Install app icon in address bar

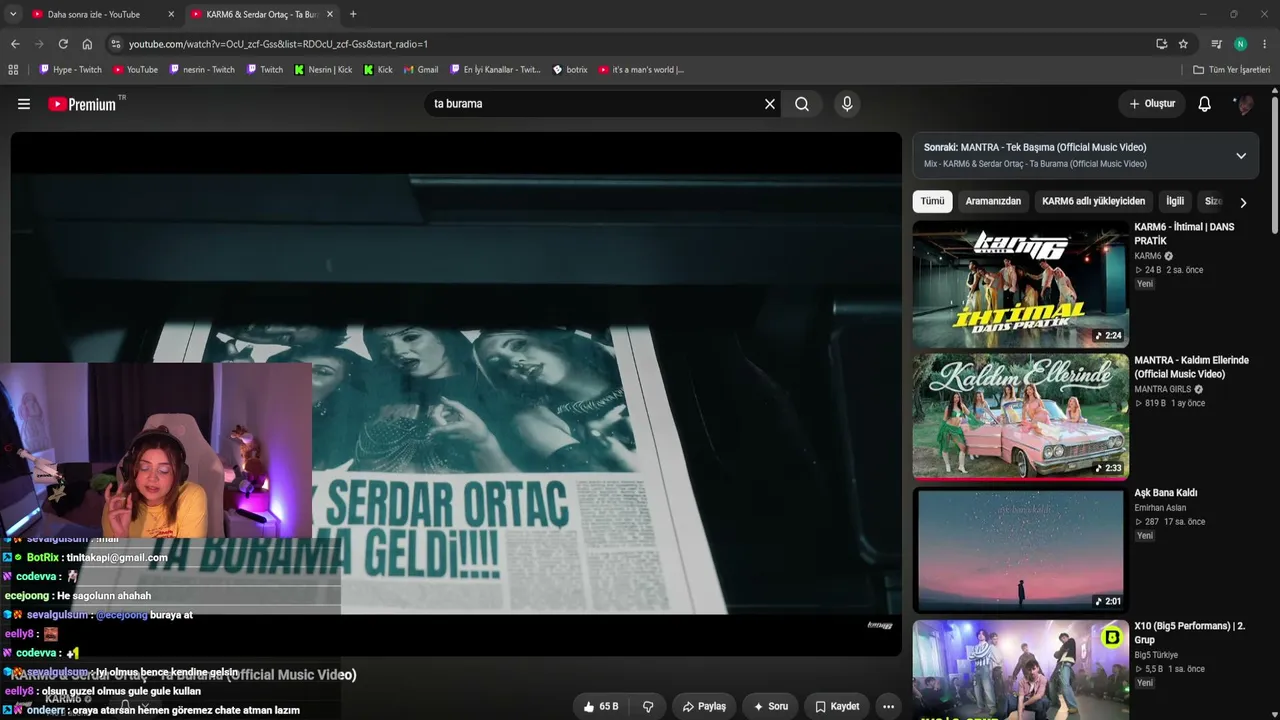click(x=1161, y=44)
